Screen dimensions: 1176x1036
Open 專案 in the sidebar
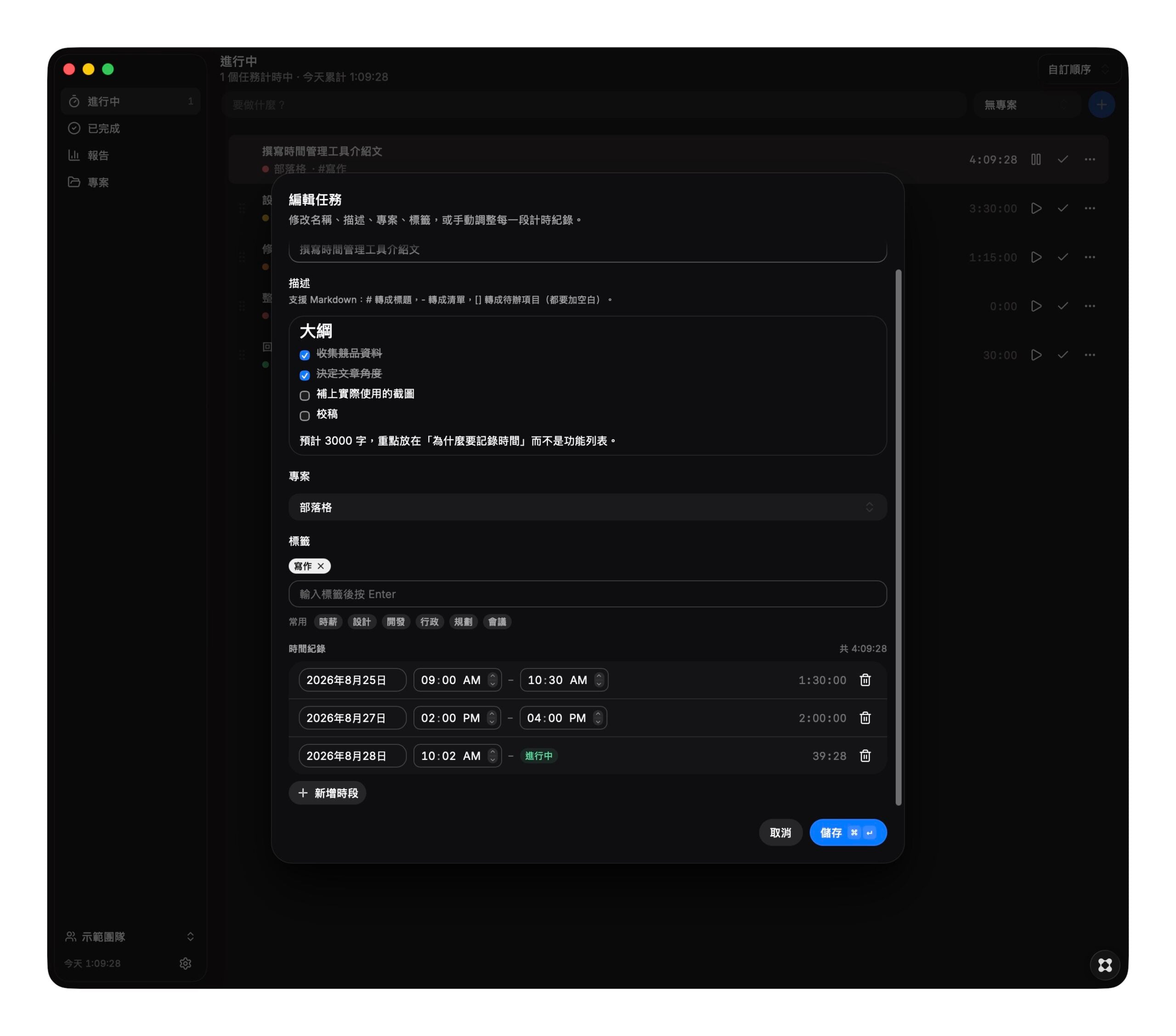pos(130,182)
